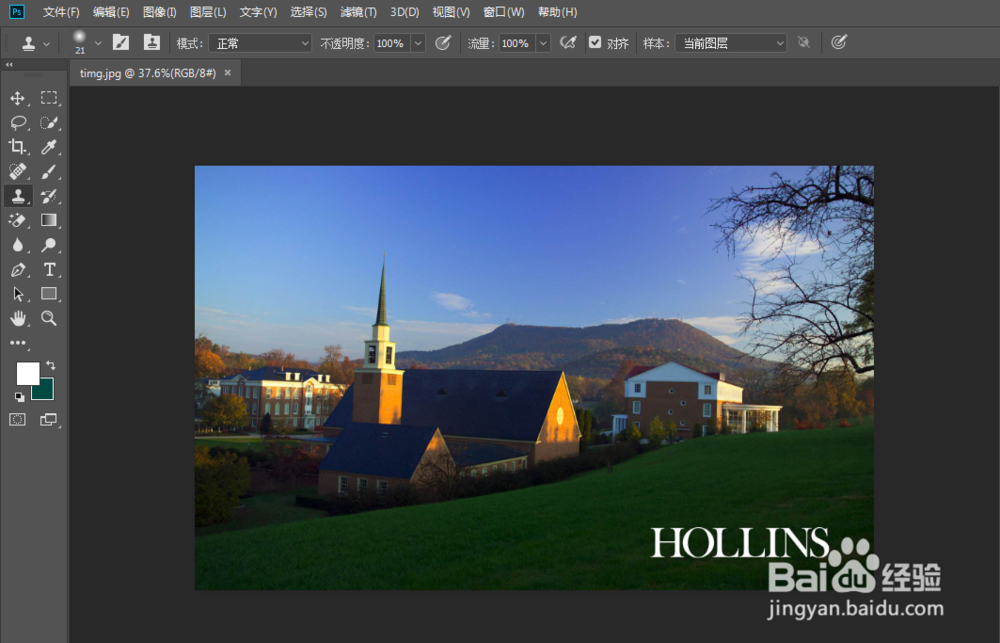Image resolution: width=1000 pixels, height=643 pixels.
Task: Open the 选择(S) menu
Action: tap(309, 12)
